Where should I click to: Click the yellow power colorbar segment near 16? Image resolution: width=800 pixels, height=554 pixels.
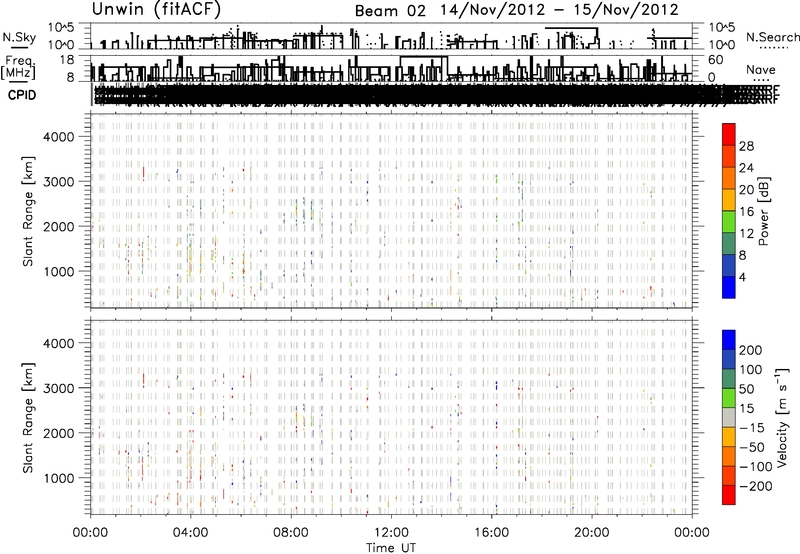pos(729,200)
